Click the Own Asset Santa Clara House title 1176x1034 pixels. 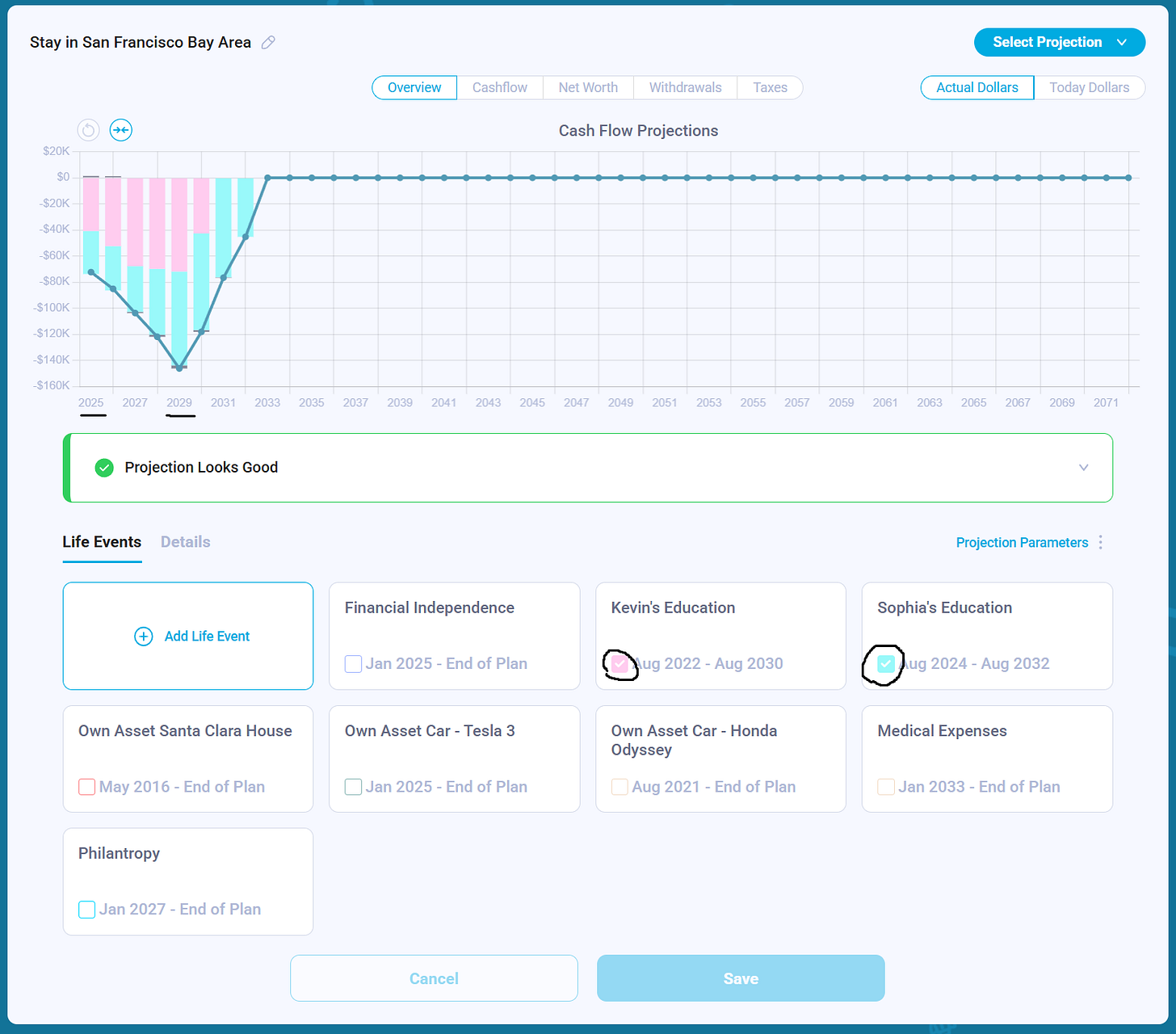coord(185,731)
